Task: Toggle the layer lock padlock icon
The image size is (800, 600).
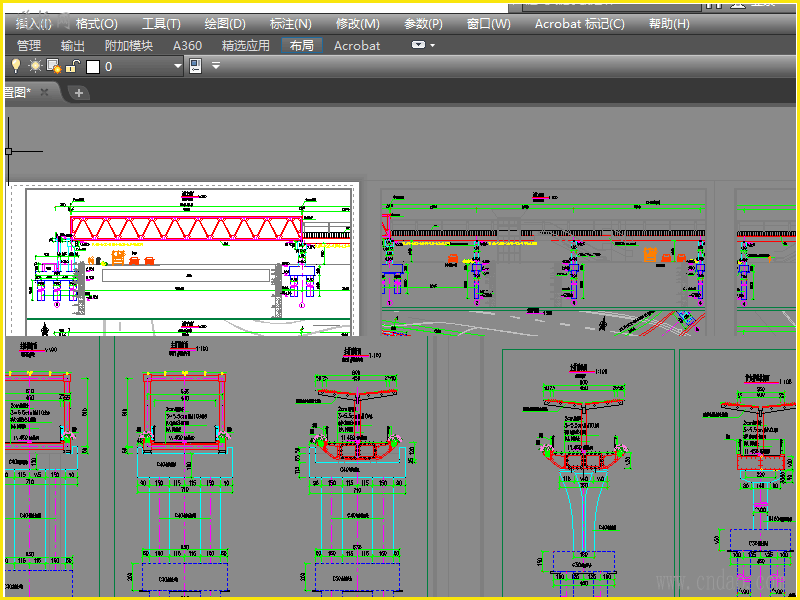Action: 73,66
